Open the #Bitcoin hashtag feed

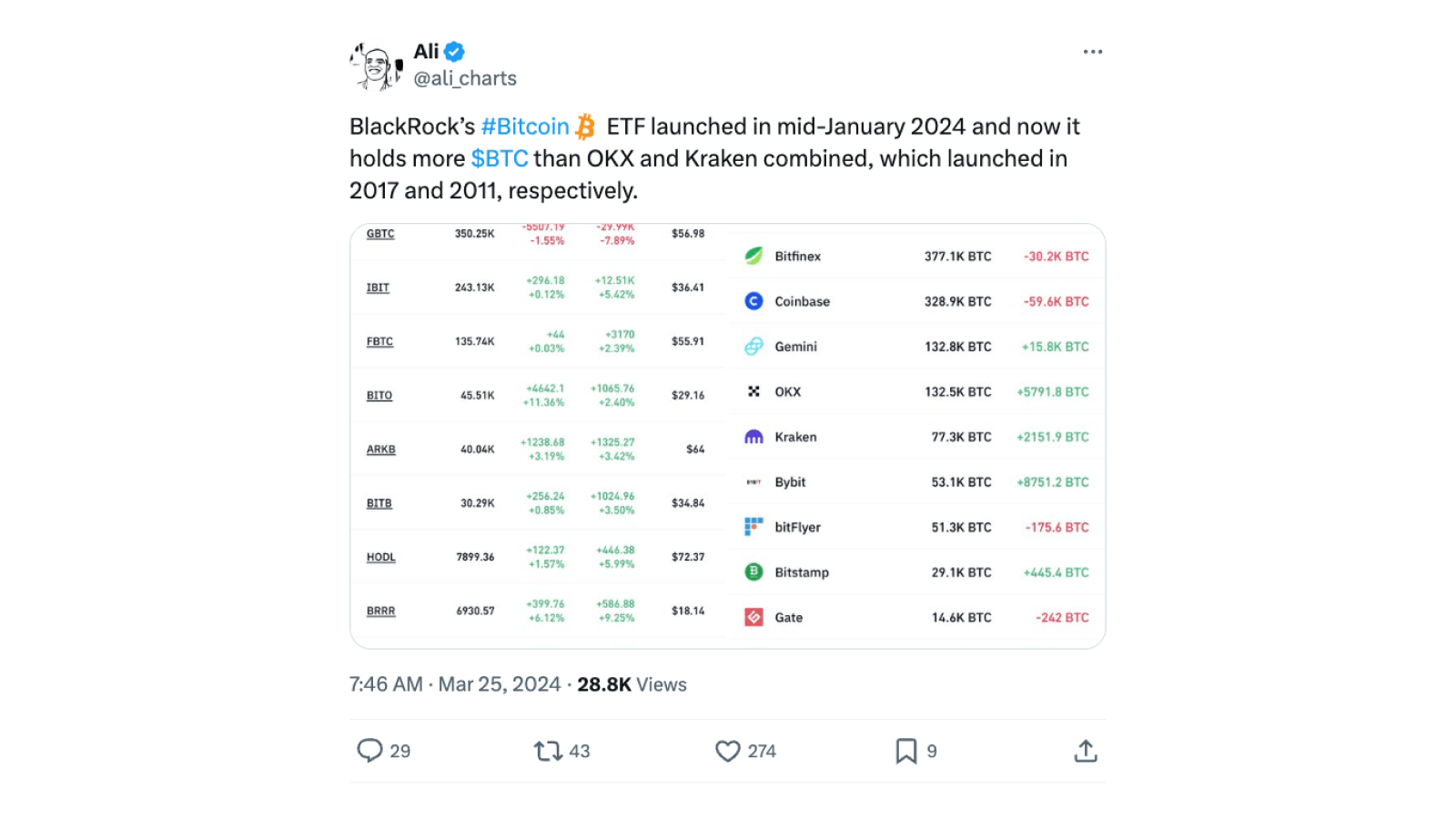[524, 126]
